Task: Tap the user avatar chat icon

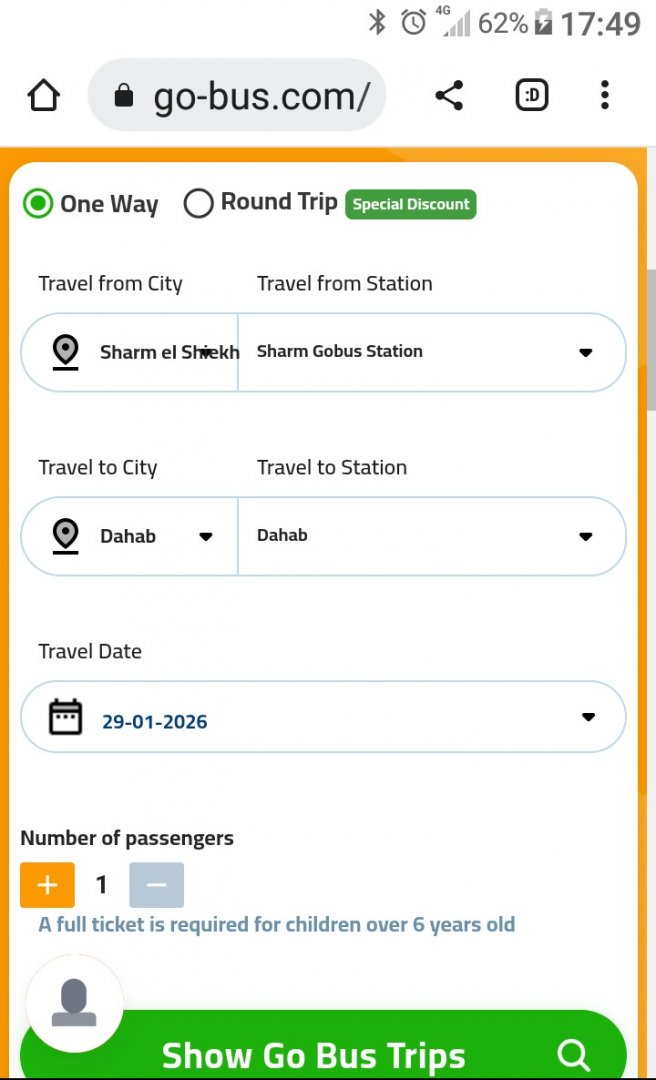Action: coord(74,1003)
